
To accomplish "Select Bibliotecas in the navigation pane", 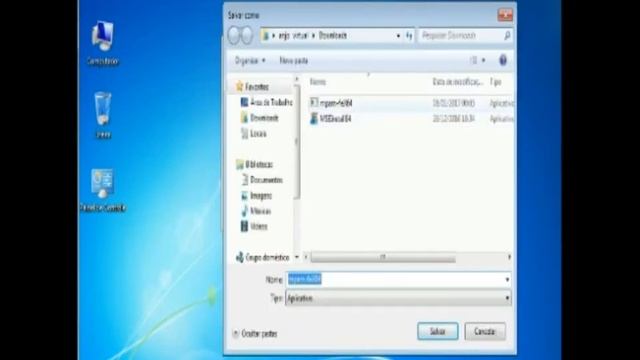I will 259,164.
